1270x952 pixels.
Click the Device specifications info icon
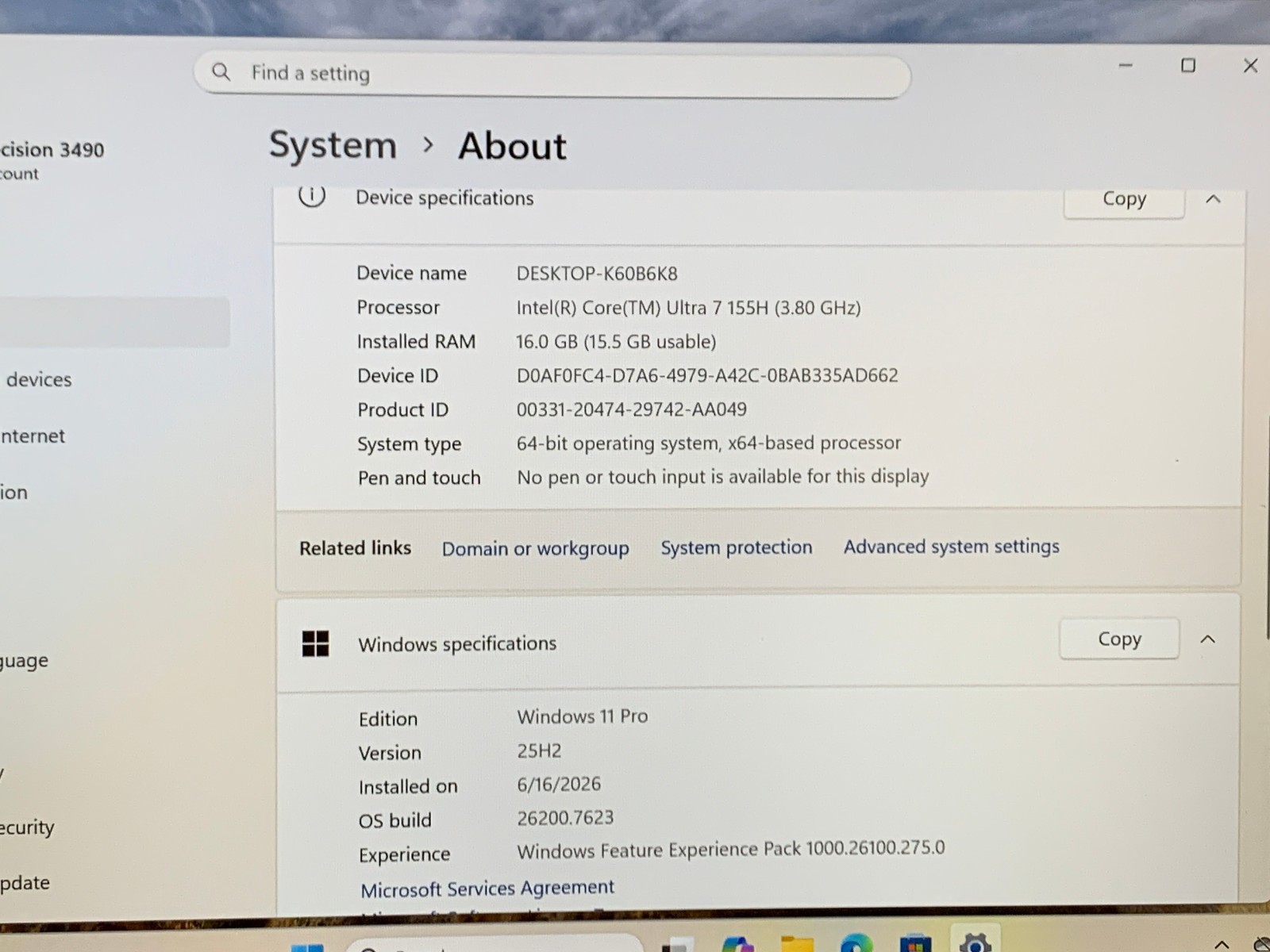pyautogui.click(x=312, y=195)
